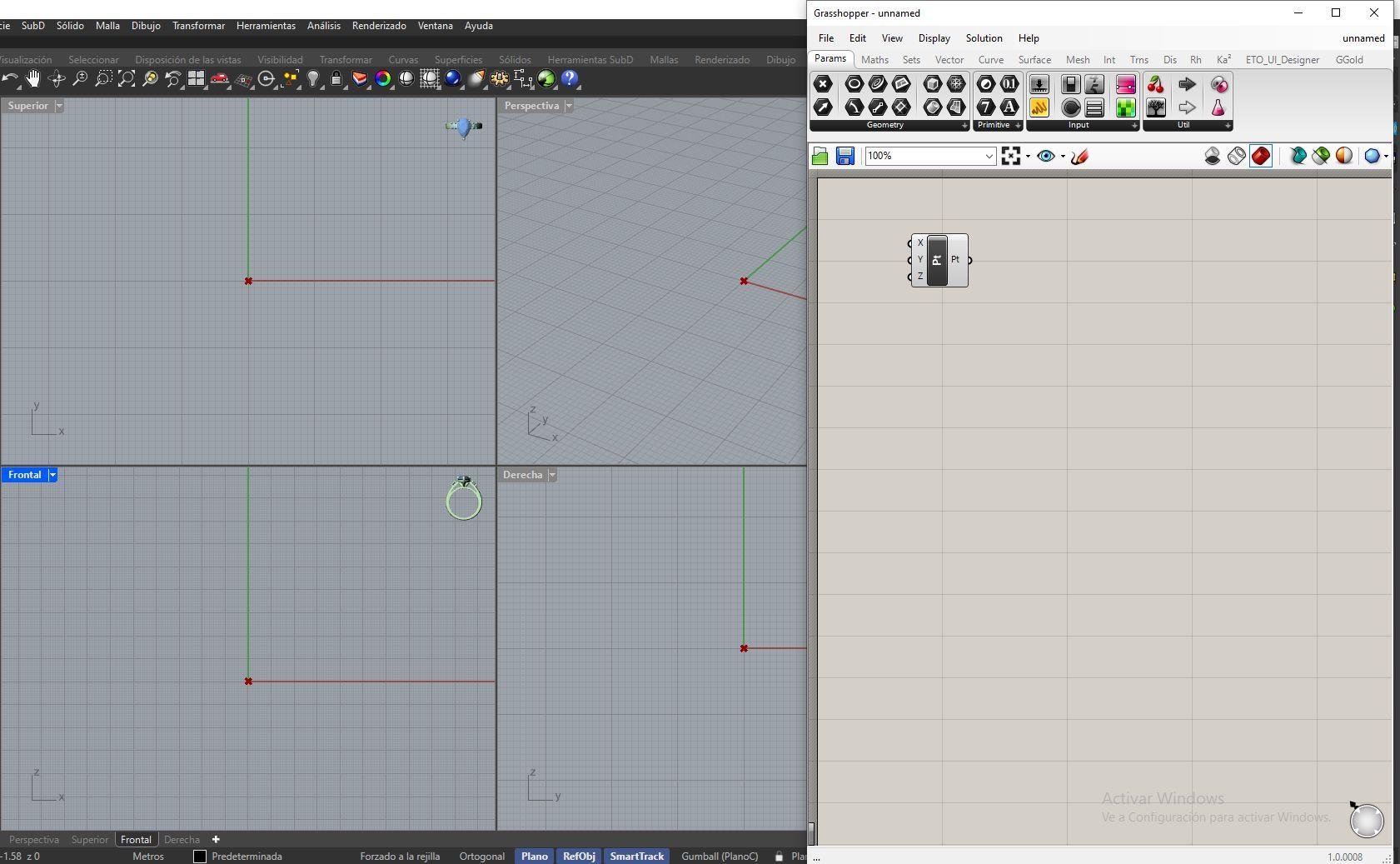Screen dimensions: 1400x864
Task: Click Grasshopper zoom extents icon
Action: click(1011, 156)
